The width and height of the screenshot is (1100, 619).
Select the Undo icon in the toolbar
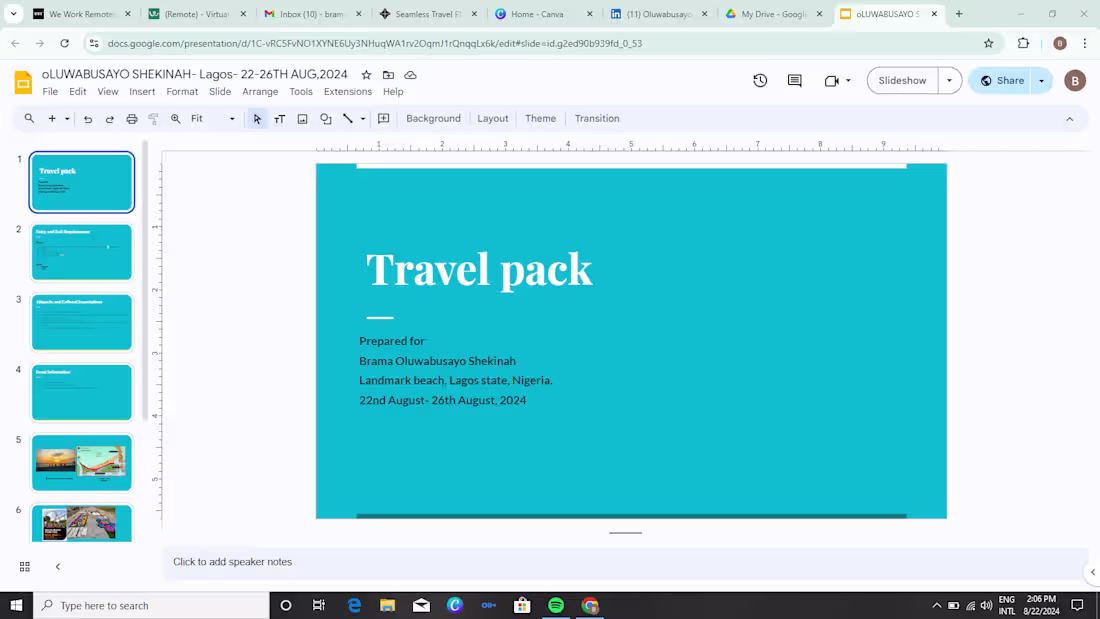(x=87, y=119)
